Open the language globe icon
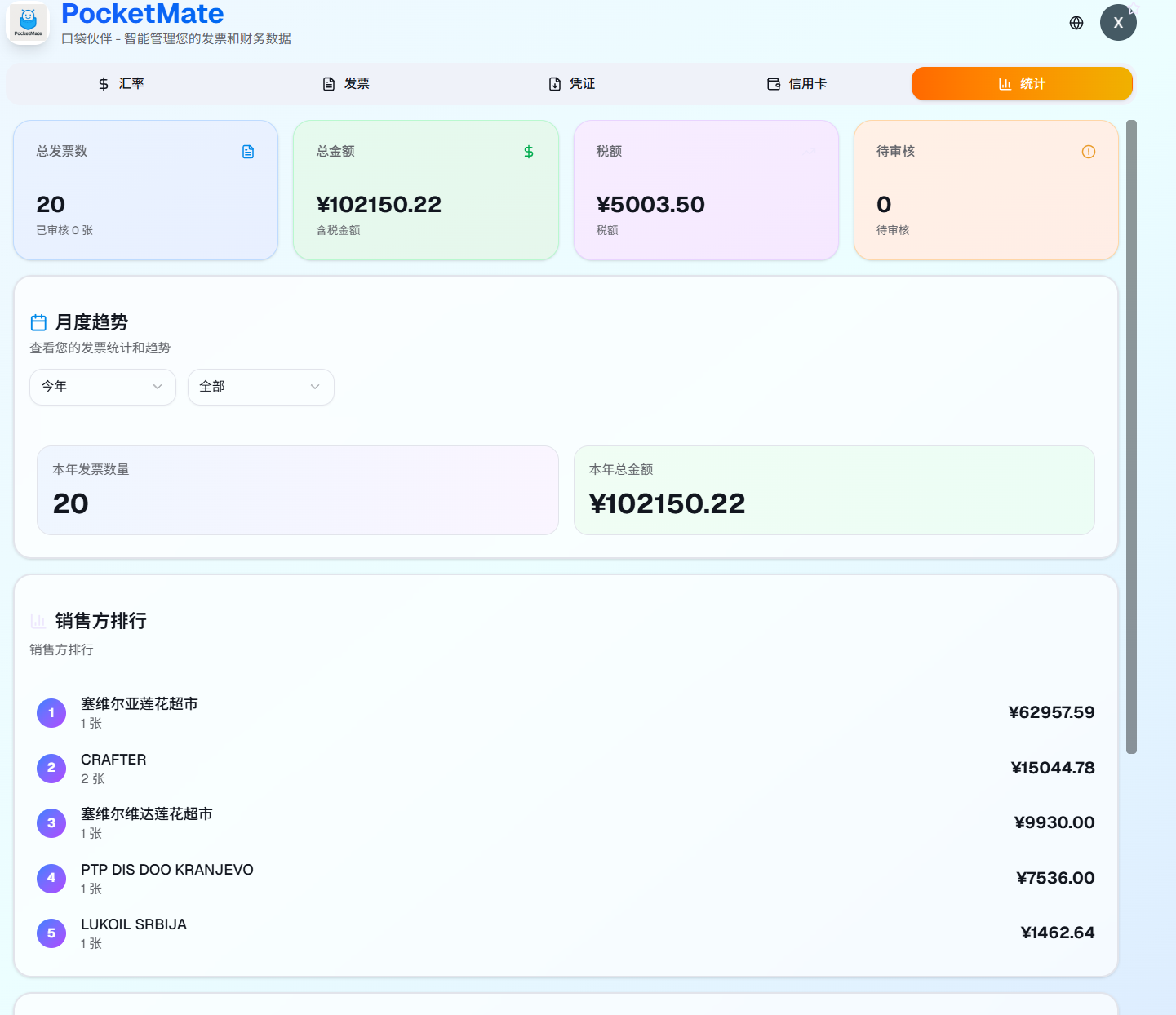 click(x=1076, y=23)
